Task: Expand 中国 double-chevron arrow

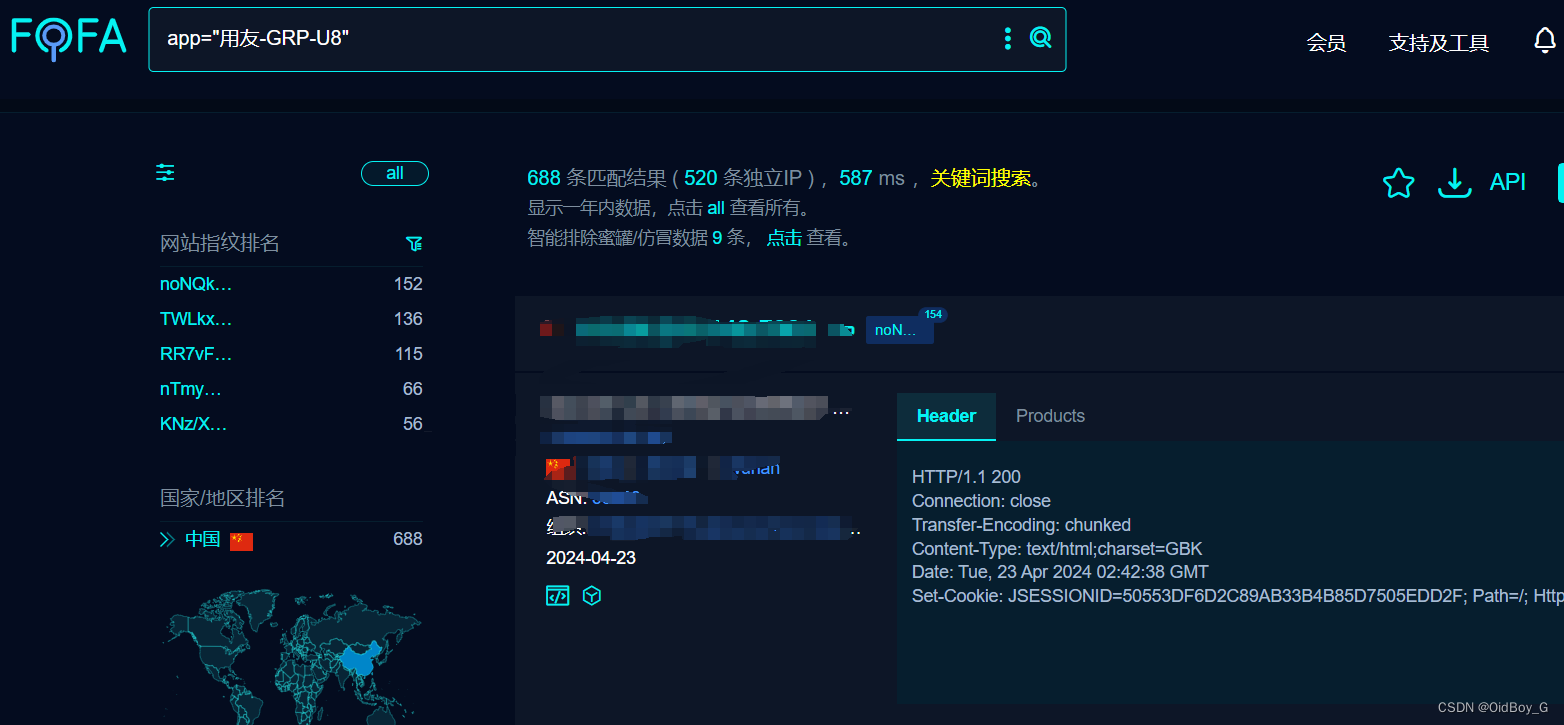Action: click(167, 540)
